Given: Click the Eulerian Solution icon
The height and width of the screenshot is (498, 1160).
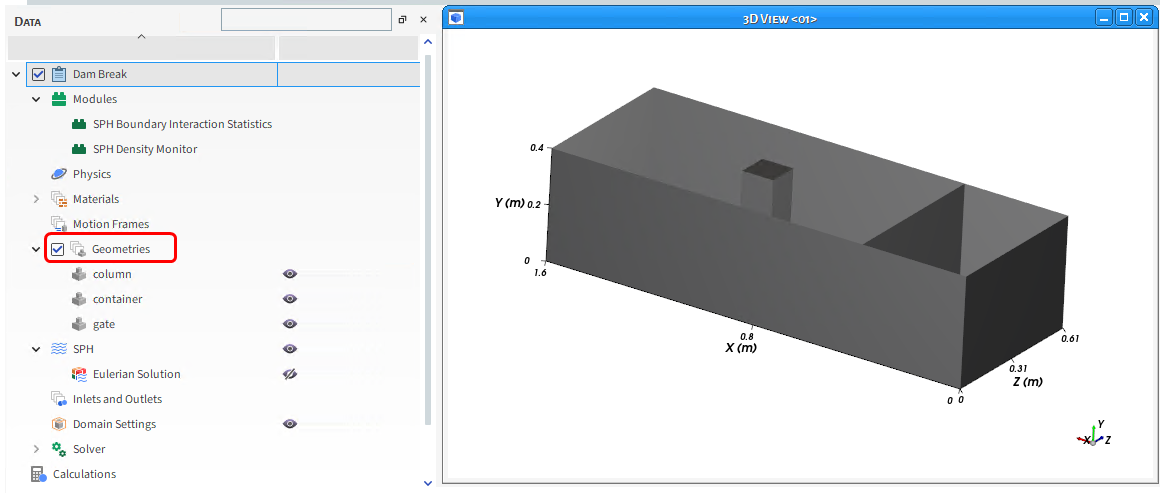Looking at the screenshot, I should pyautogui.click(x=79, y=374).
